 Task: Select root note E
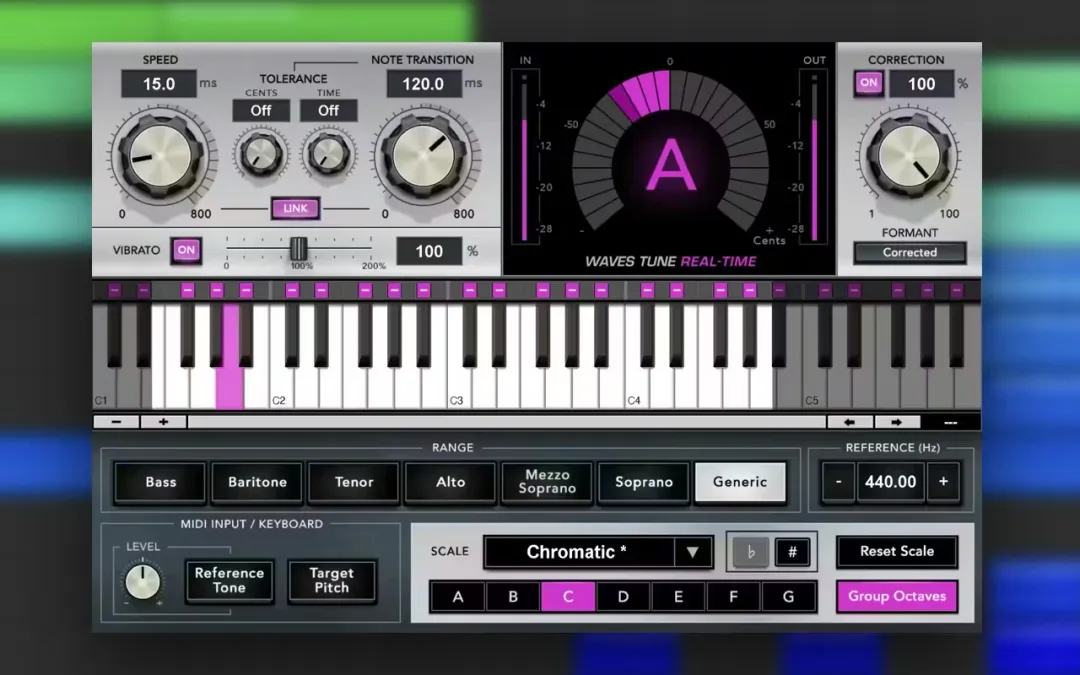tap(678, 597)
